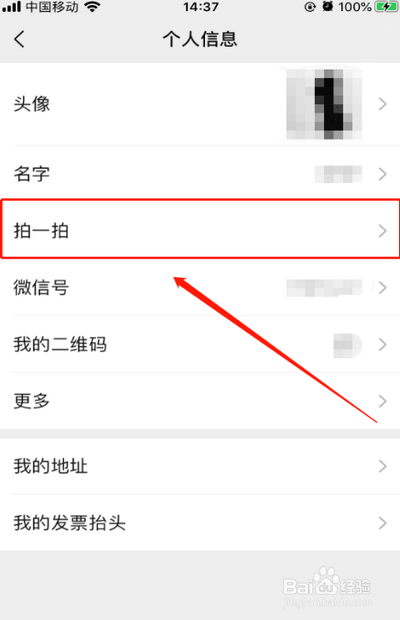Tap the blurred WeChat ID value

(324, 287)
